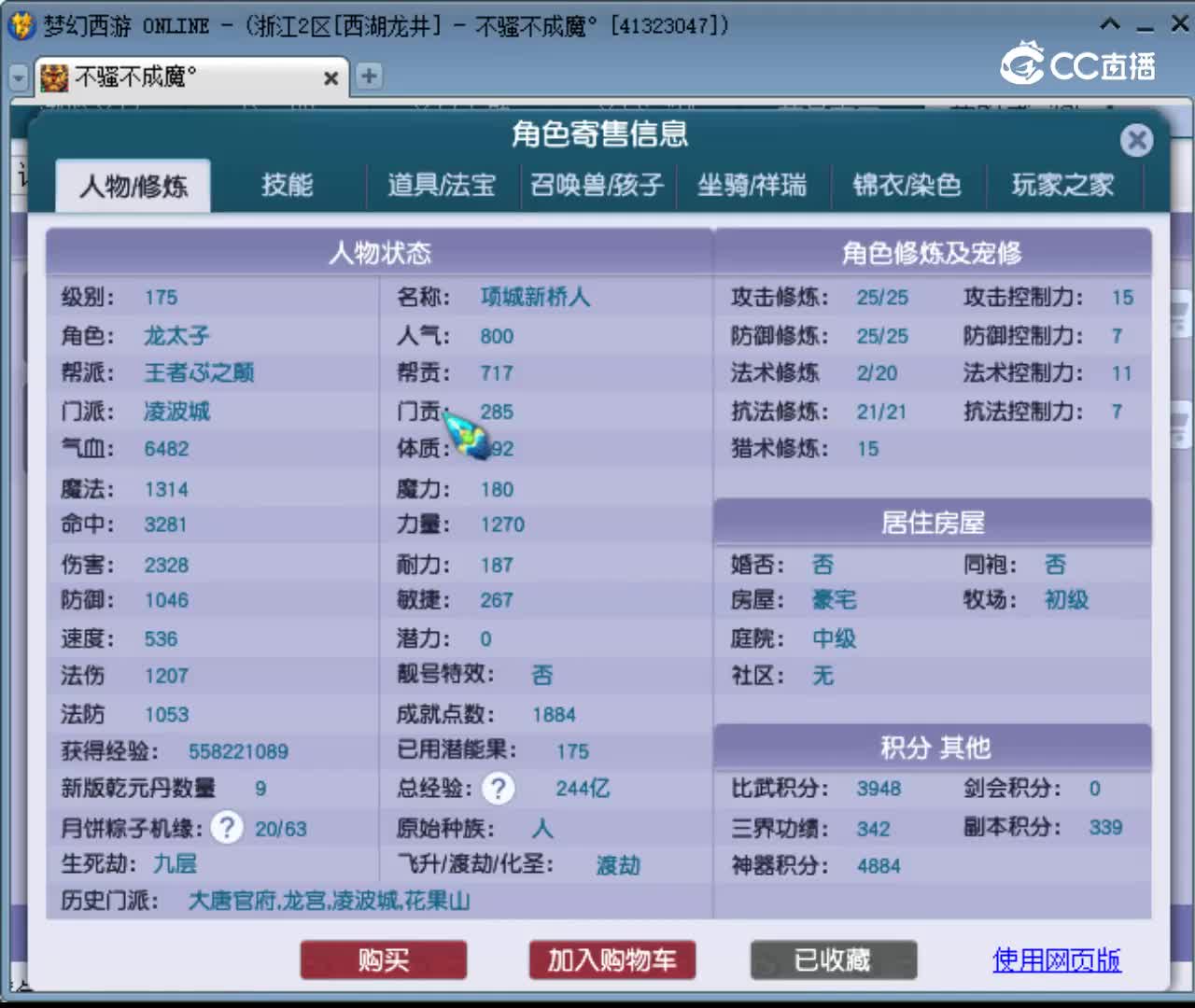This screenshot has width=1195, height=1008.
Task: Open the 坐骑/祥瑞 tab
Action: pyautogui.click(x=752, y=185)
